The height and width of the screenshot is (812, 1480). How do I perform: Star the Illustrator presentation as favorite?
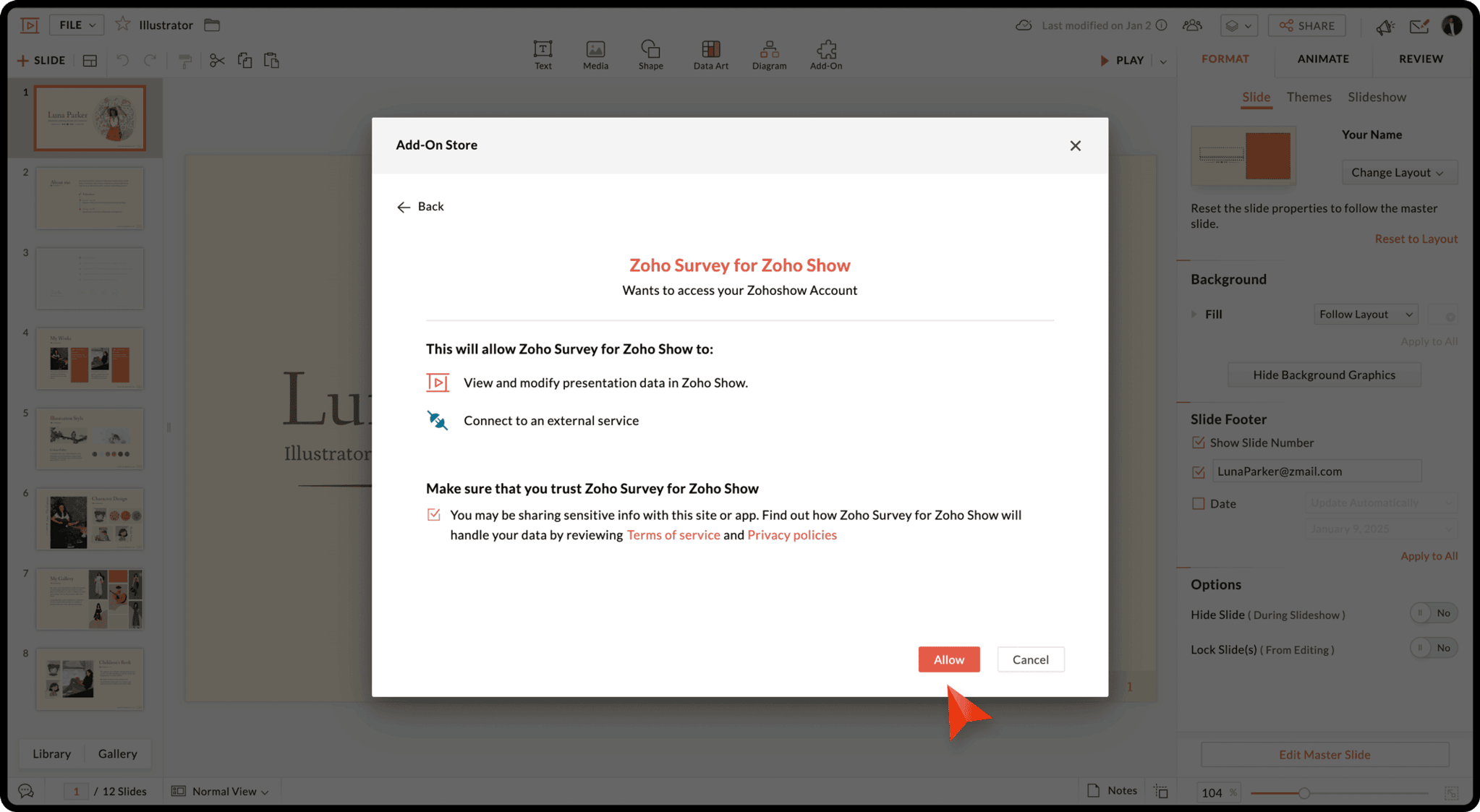(122, 24)
